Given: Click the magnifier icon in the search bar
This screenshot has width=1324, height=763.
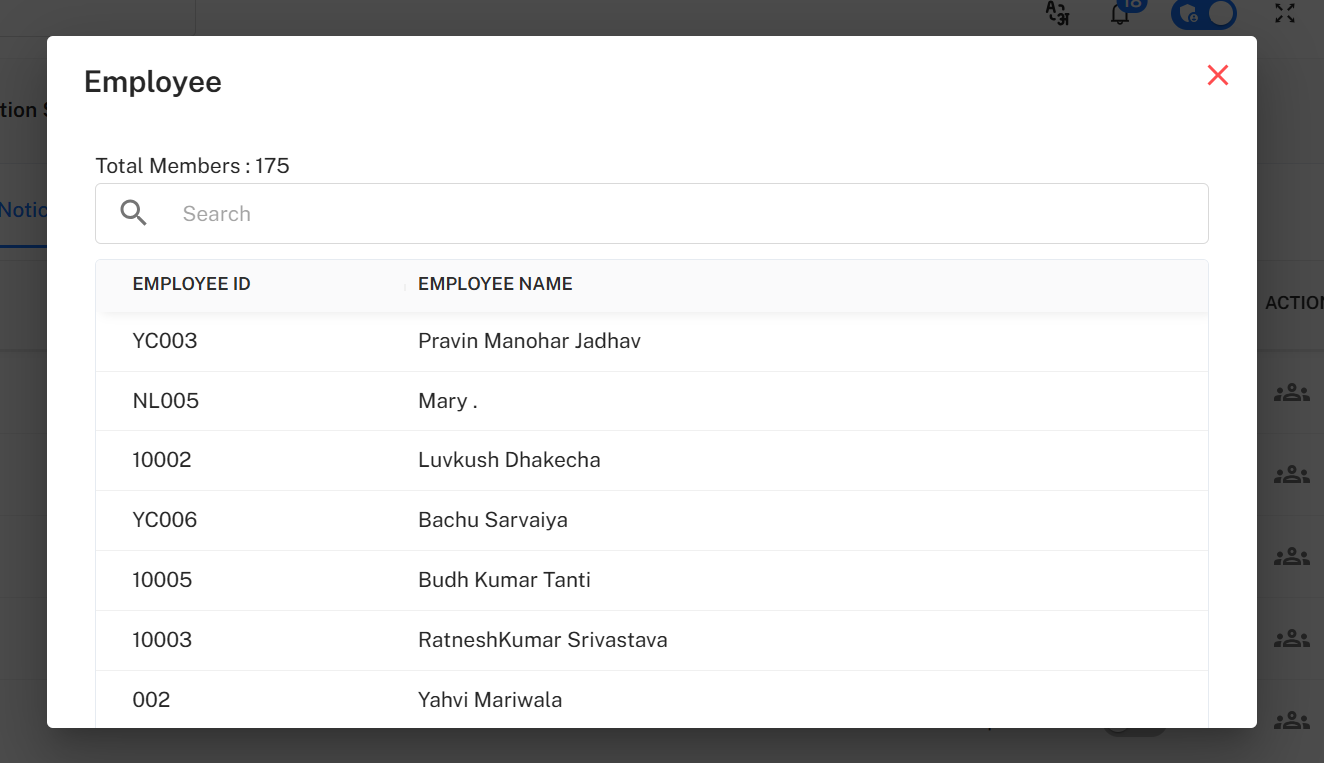Looking at the screenshot, I should point(133,212).
